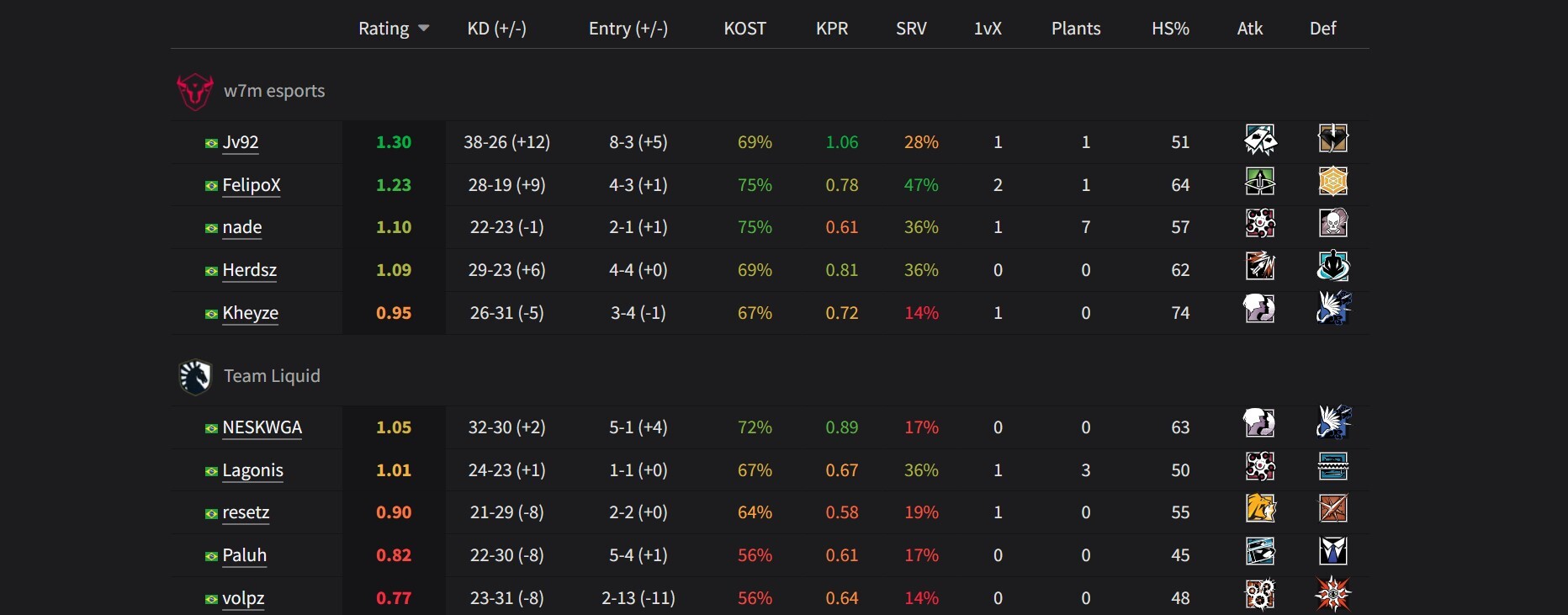Viewport: 1568px width, 615px height.
Task: Click the Rating sort dropdown arrow
Action: coord(424,29)
